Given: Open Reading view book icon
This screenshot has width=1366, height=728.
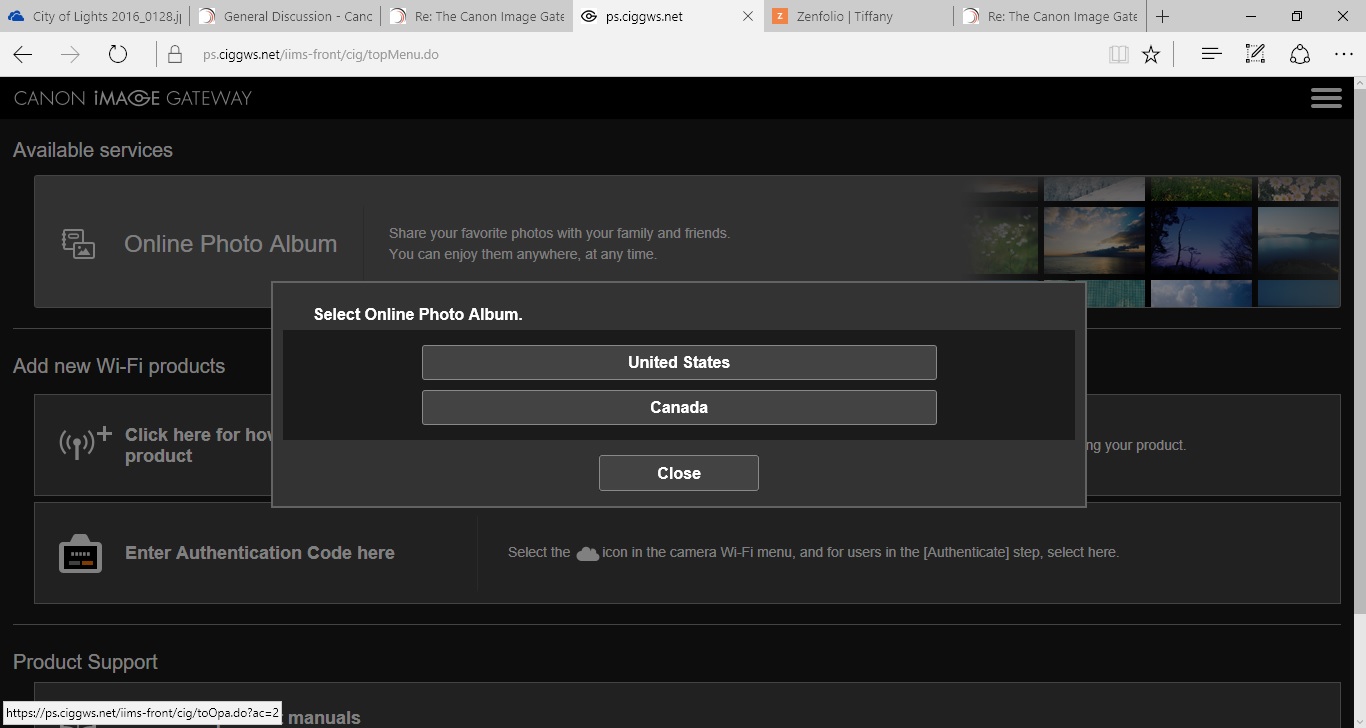Looking at the screenshot, I should click(1118, 55).
